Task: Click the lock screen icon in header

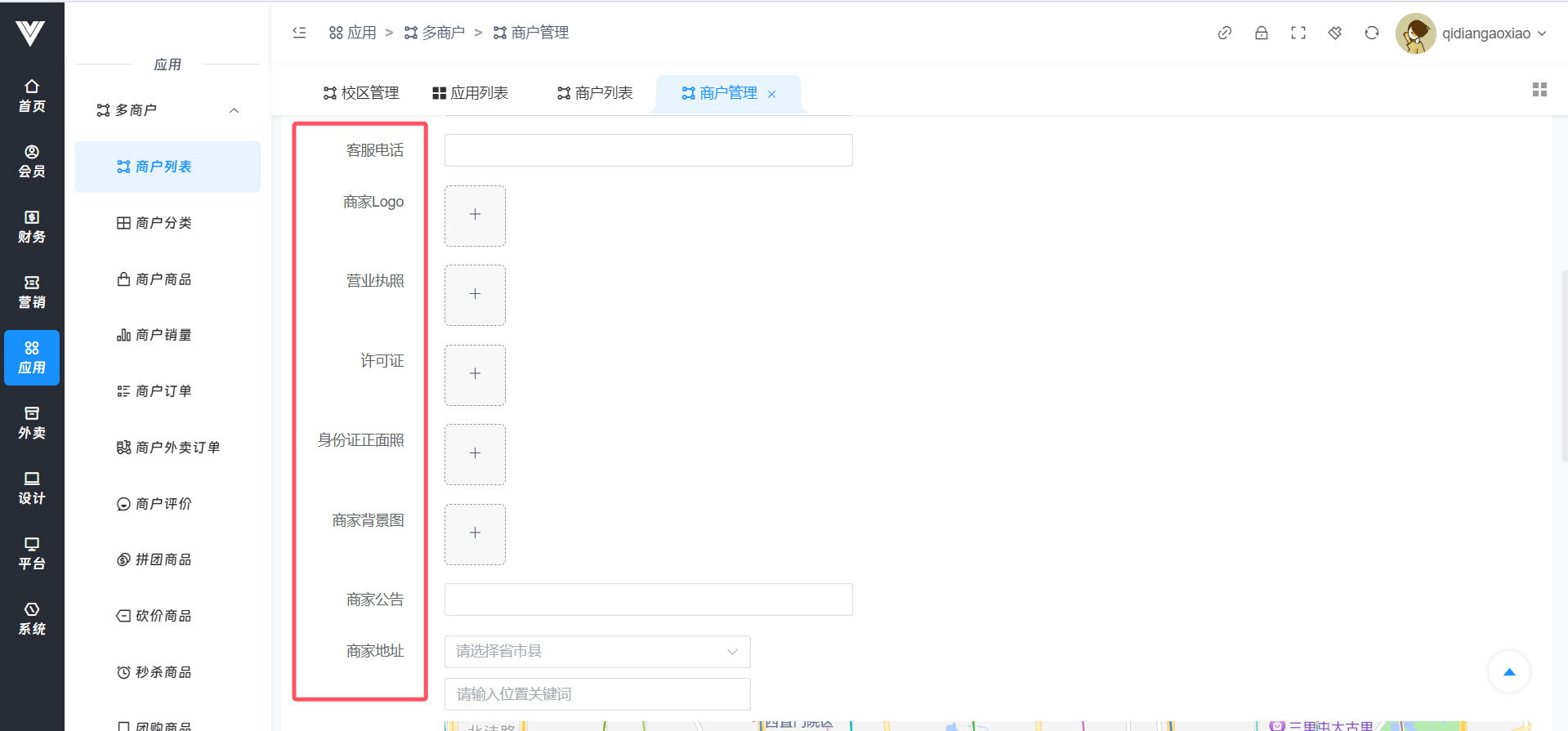Action: tap(1262, 33)
